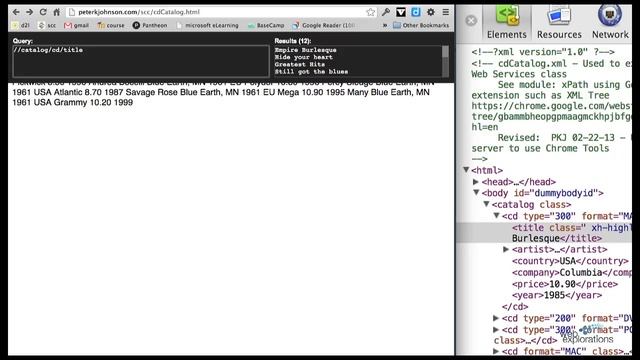Expand the cd type="200" node
Screen dimensions: 640x360
tap(496, 318)
